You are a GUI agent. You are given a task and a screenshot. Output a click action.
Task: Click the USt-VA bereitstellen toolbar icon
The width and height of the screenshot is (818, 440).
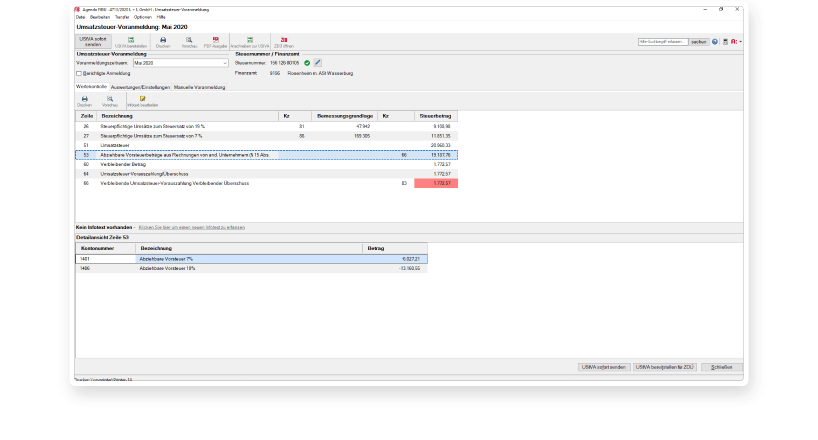(x=130, y=41)
